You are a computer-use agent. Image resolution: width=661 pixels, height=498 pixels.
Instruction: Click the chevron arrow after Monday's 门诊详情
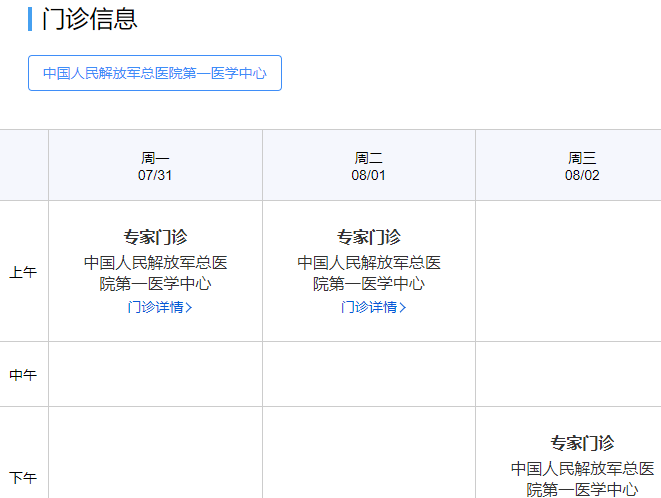pos(189,308)
